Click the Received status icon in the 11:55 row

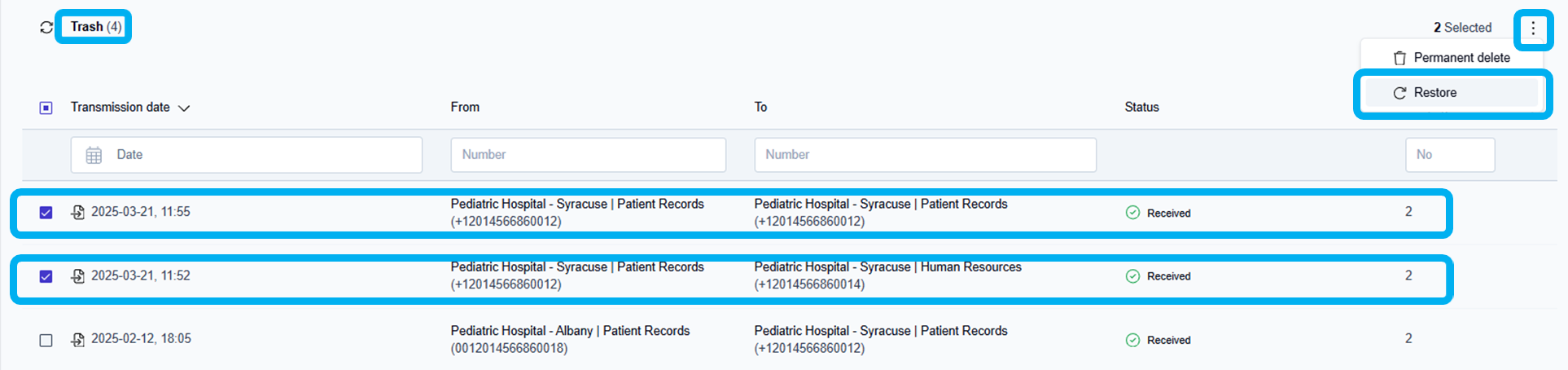tap(1132, 213)
